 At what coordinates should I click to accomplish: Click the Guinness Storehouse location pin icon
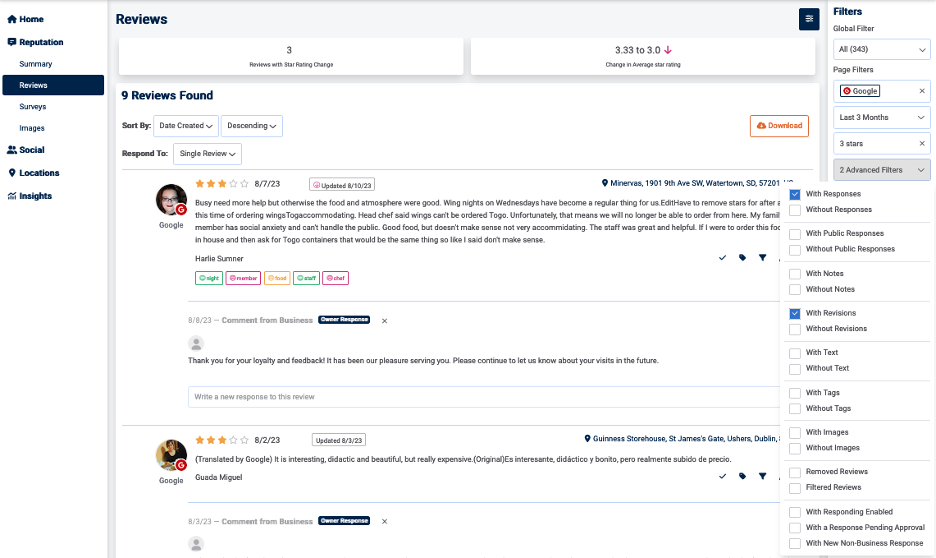pos(587,439)
